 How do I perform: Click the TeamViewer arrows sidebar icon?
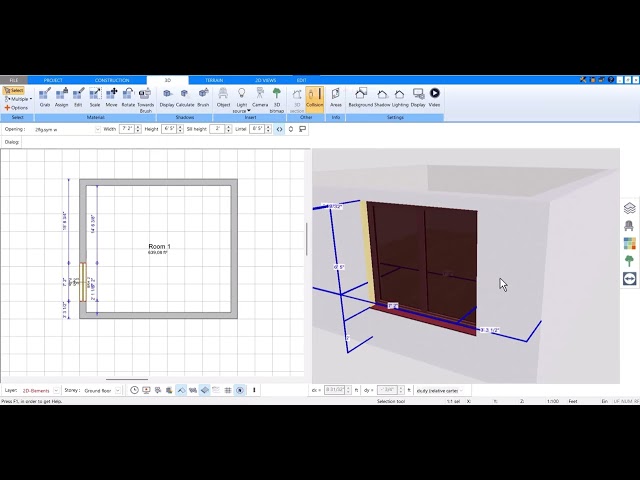pos(629,278)
